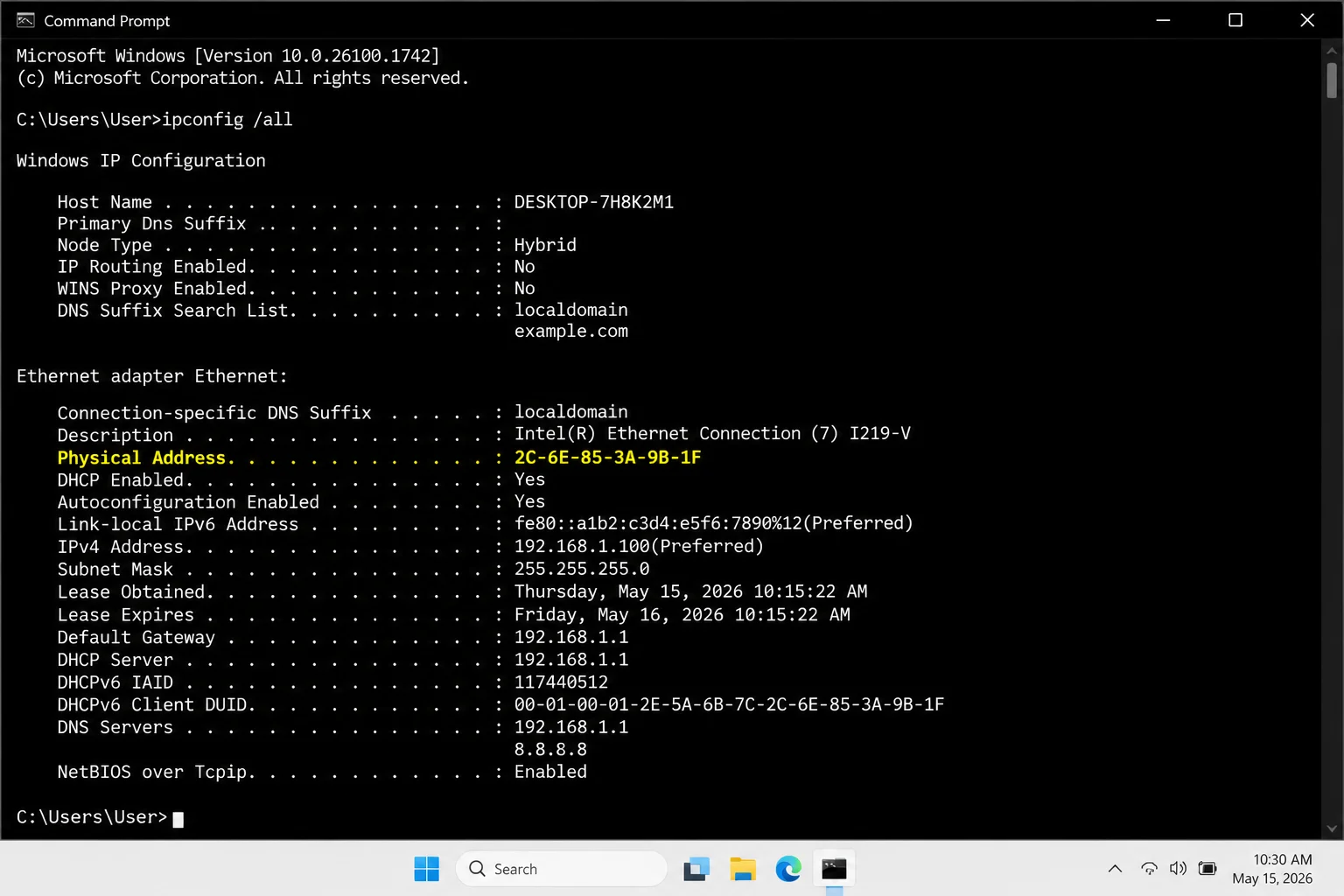Image resolution: width=1344 pixels, height=896 pixels.
Task: Click the Windows IP Configuration heading
Action: point(141,161)
